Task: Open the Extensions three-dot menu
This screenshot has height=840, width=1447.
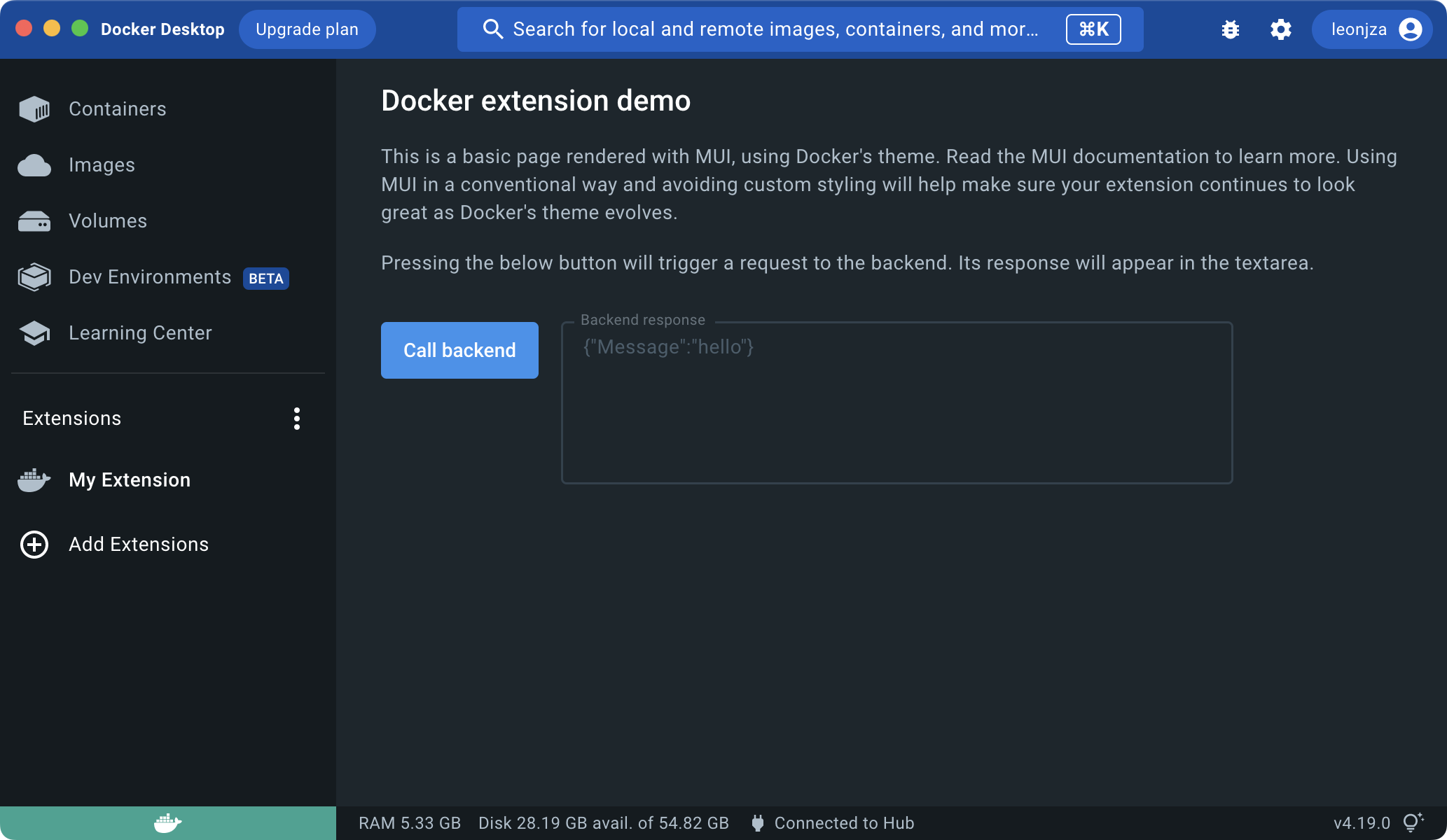Action: [x=297, y=419]
